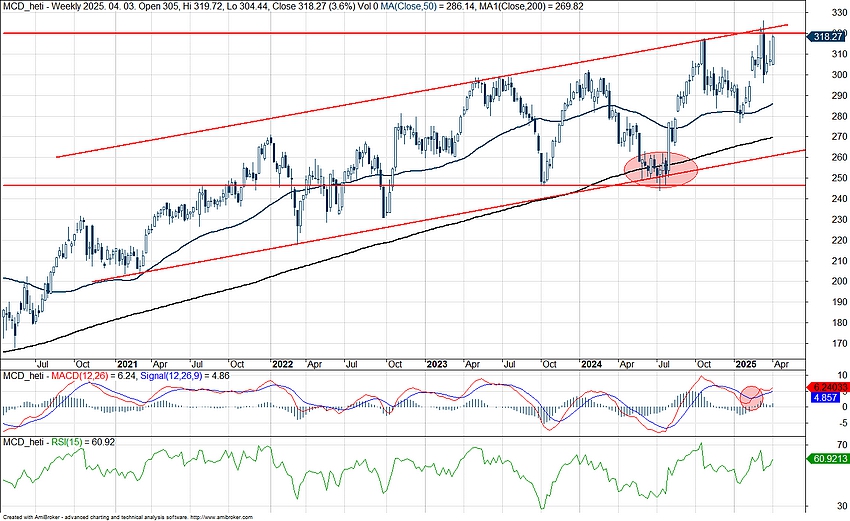Click the red MACD value tag 6.24033
The width and height of the screenshot is (850, 521).
click(828, 386)
